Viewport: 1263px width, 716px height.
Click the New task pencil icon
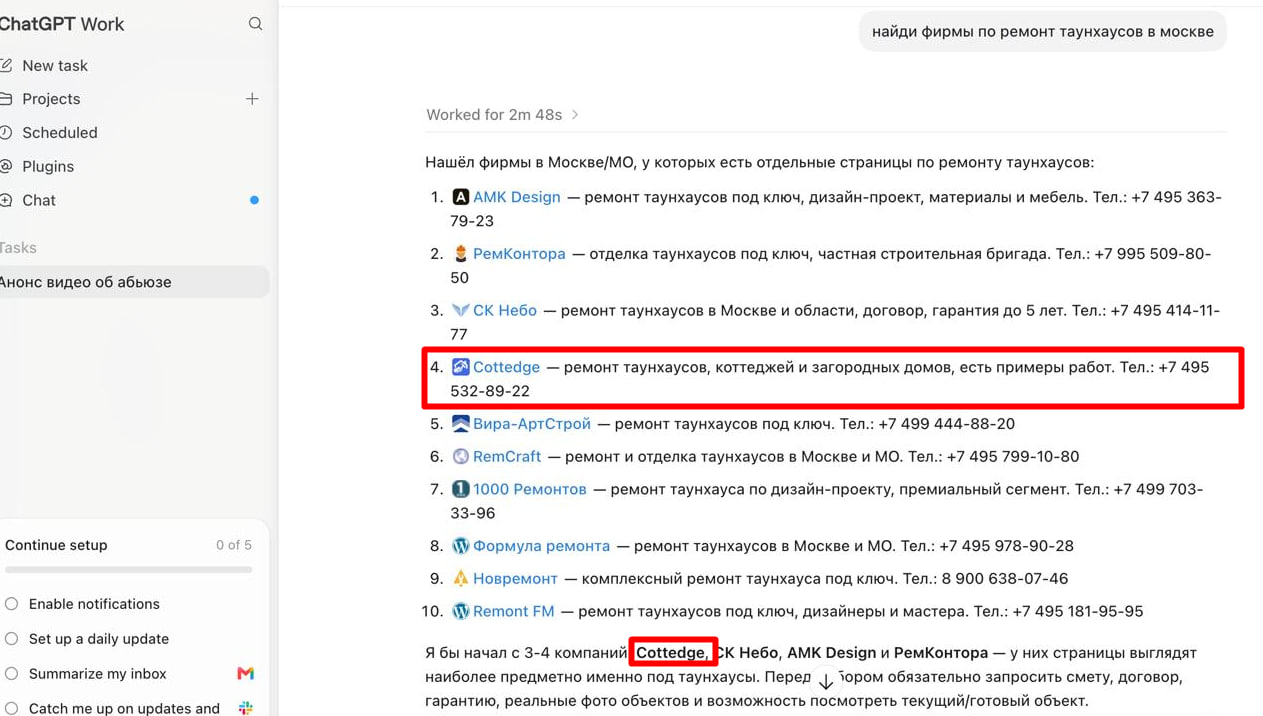tap(6, 66)
